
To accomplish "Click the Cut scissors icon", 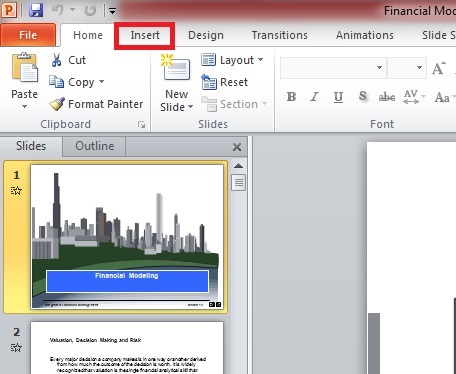I will (56, 60).
